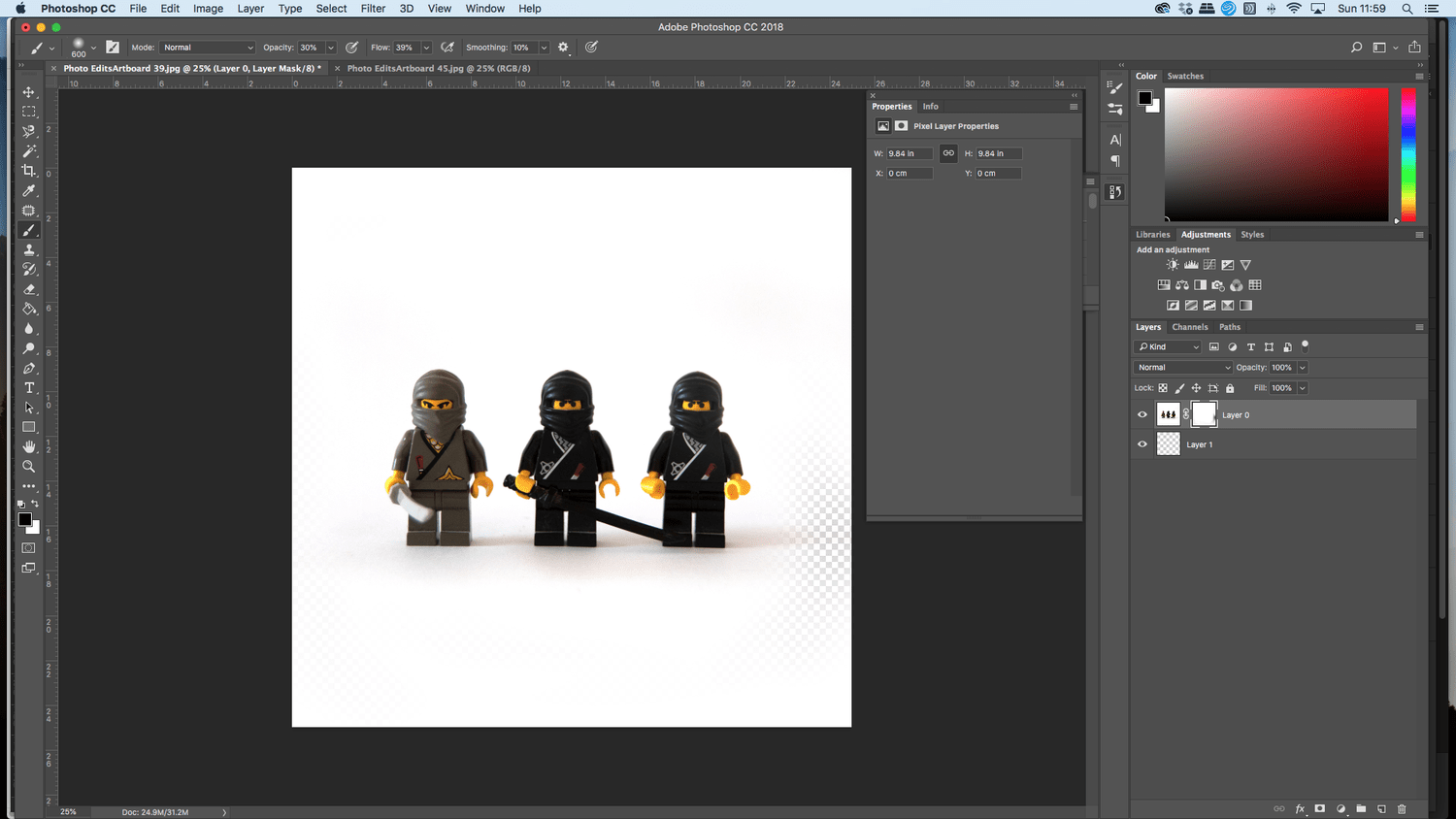Toggle visibility of Layer 1

coord(1142,444)
